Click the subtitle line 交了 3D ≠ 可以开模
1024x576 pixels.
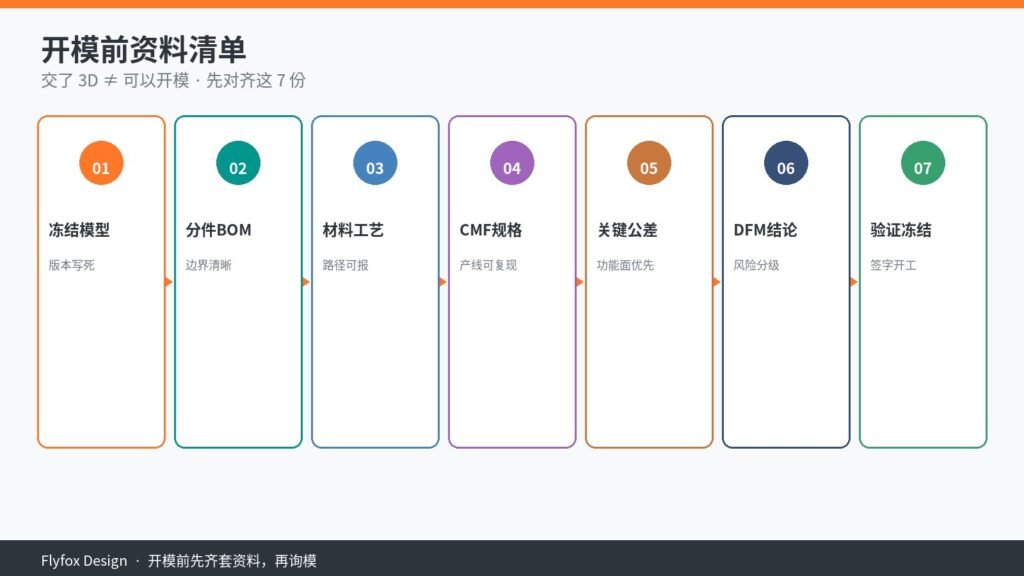(115, 80)
